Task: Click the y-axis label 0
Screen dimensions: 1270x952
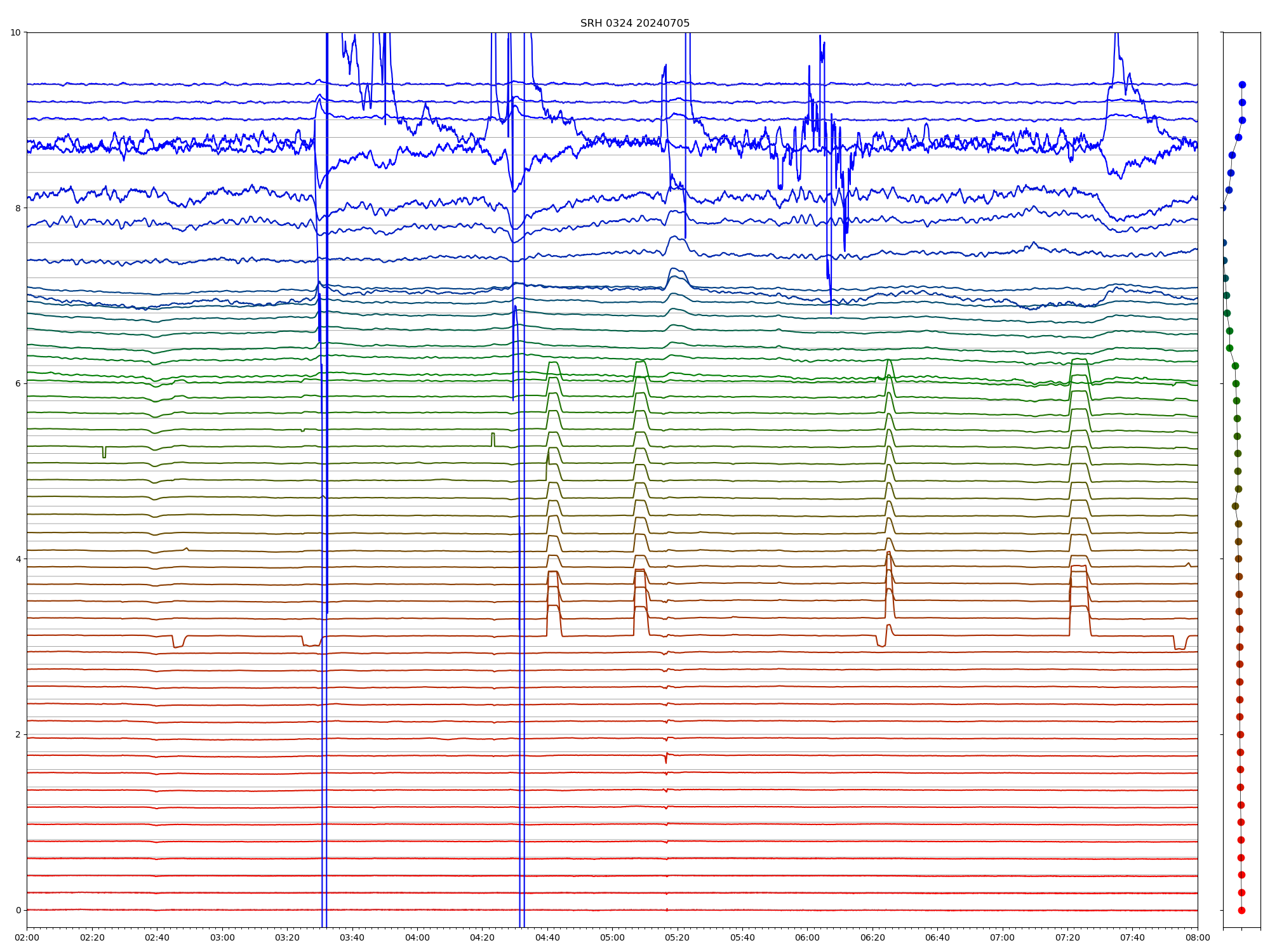Action: tap(18, 910)
